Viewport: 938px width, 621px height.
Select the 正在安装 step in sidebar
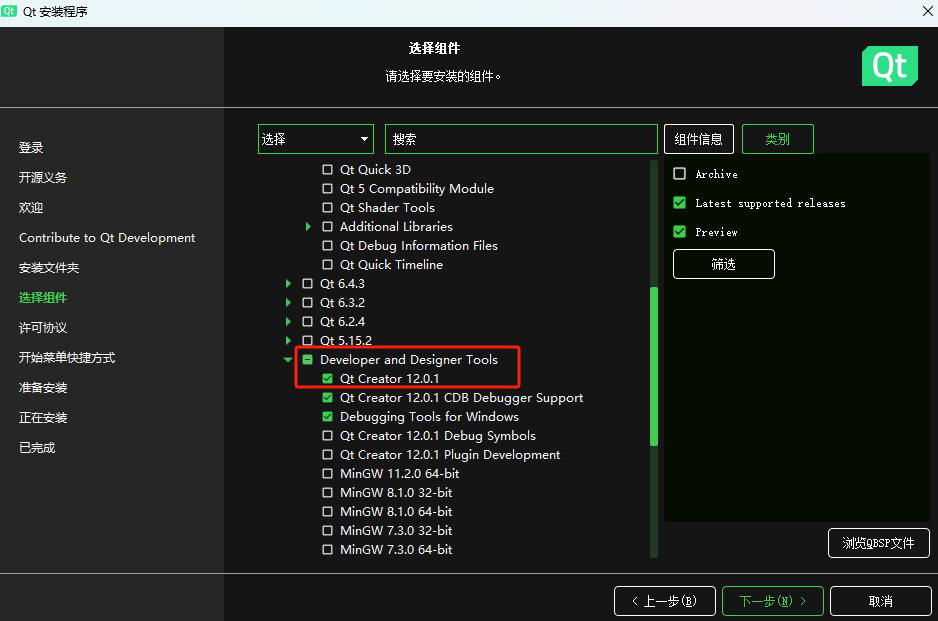pos(43,417)
